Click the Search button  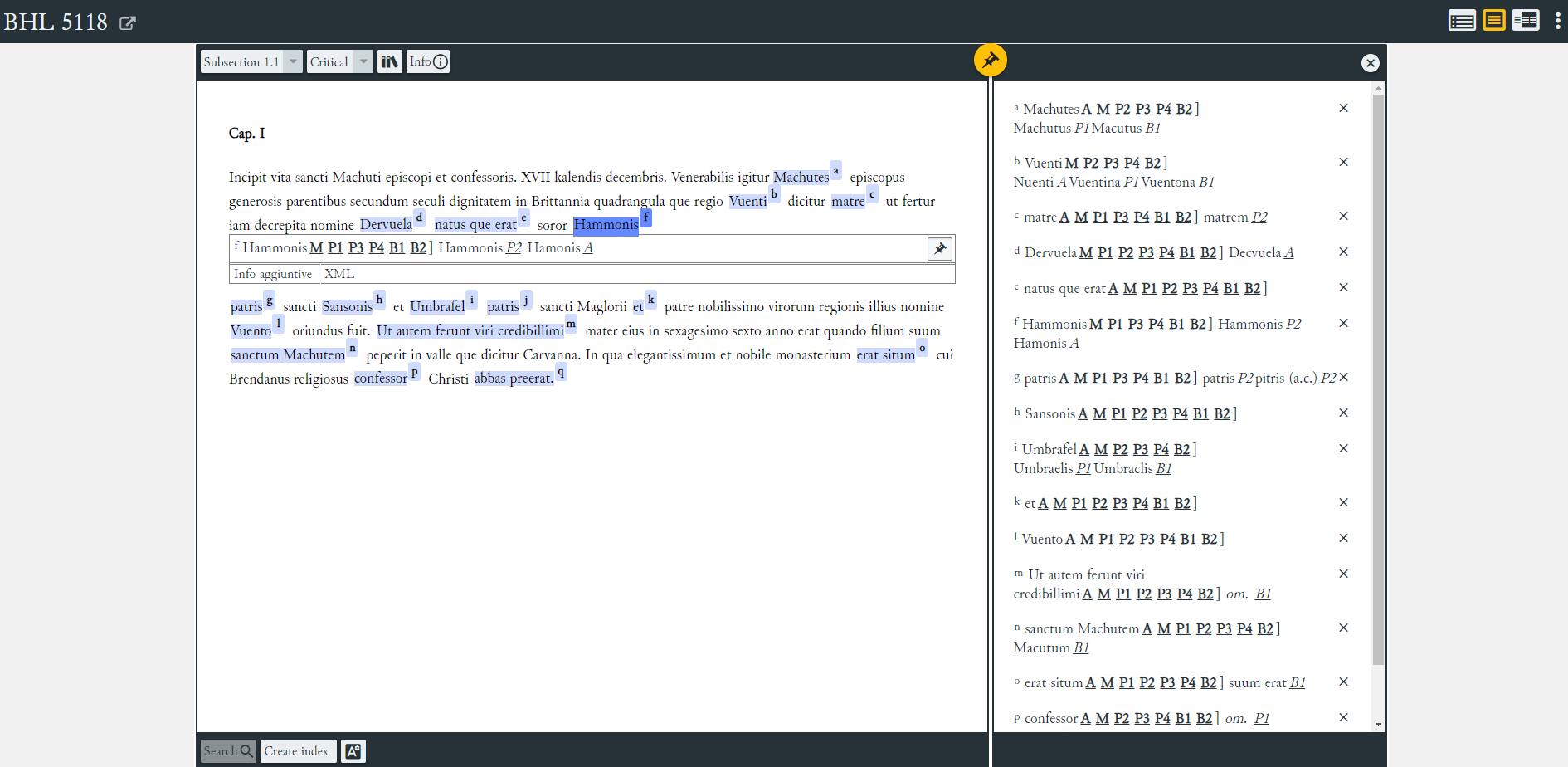point(227,751)
